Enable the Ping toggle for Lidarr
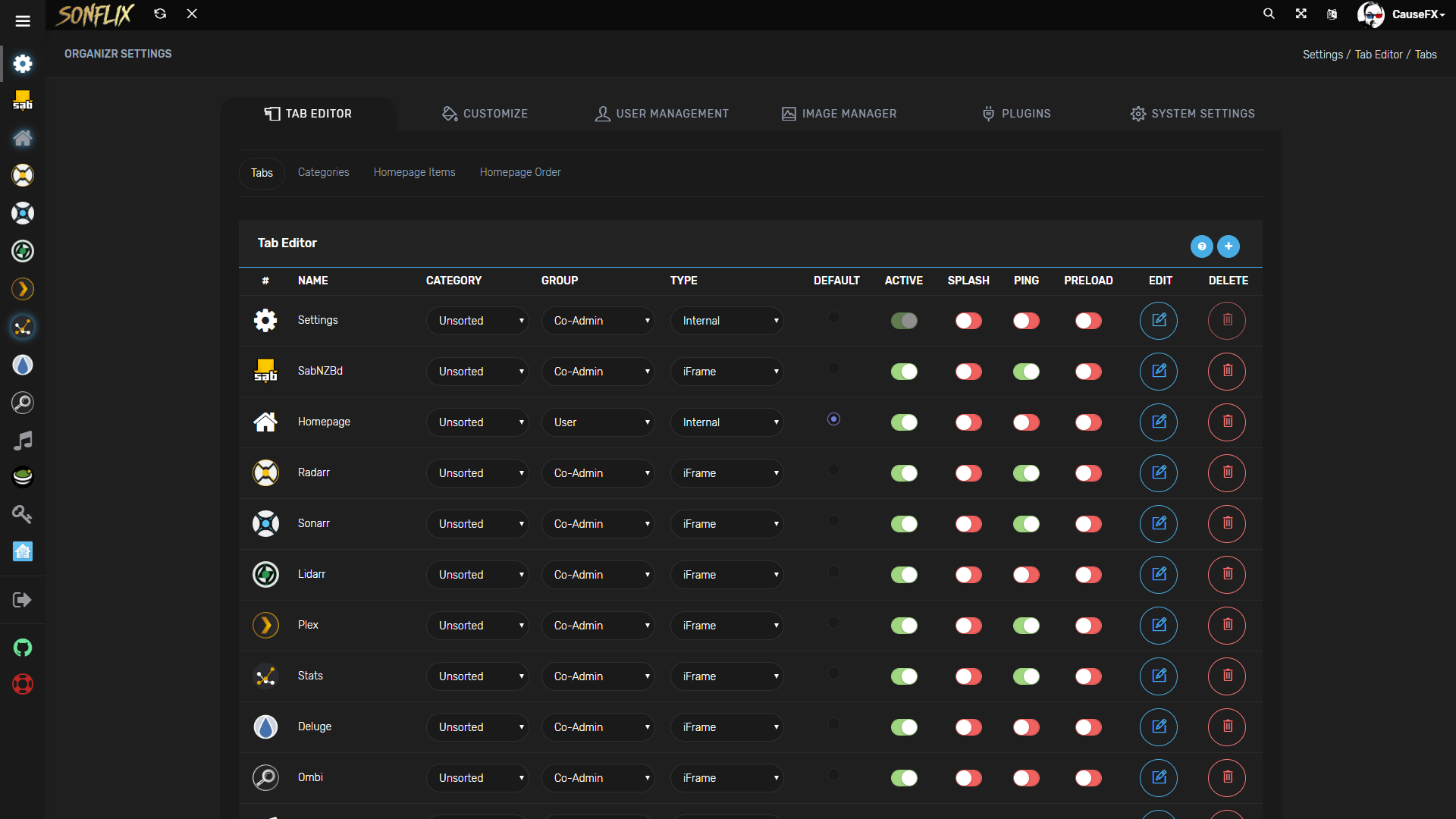 (x=1026, y=575)
